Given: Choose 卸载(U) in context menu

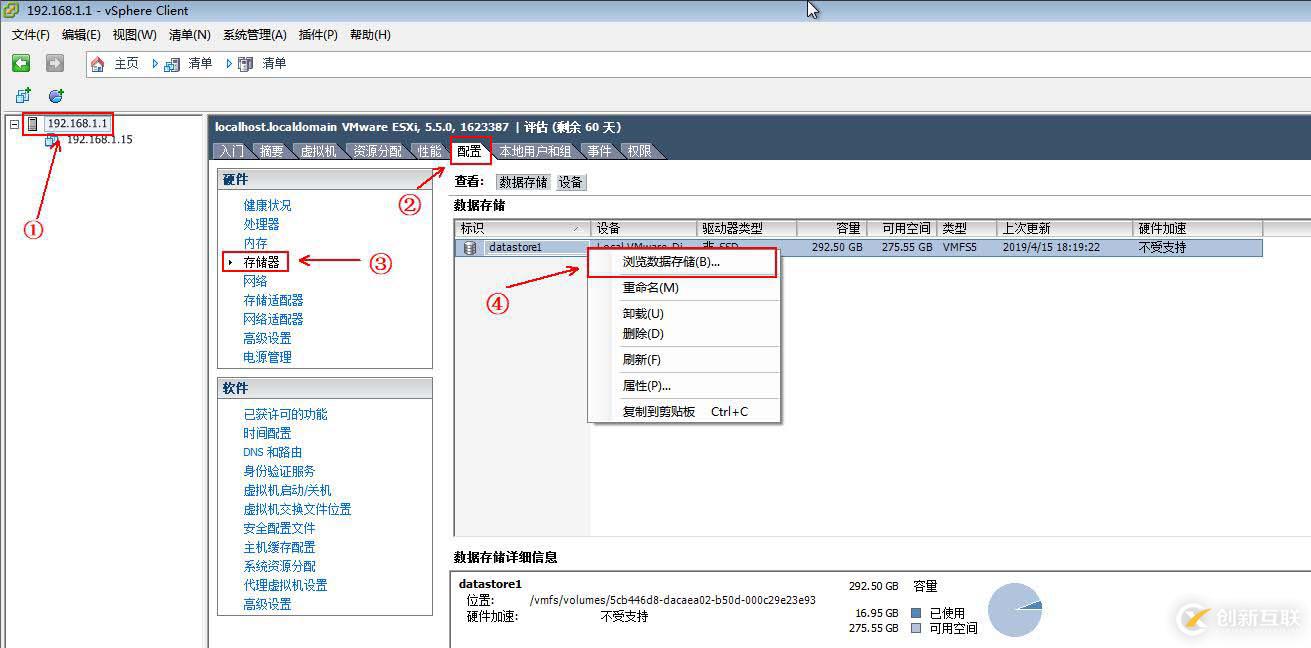Looking at the screenshot, I should pos(682,314).
